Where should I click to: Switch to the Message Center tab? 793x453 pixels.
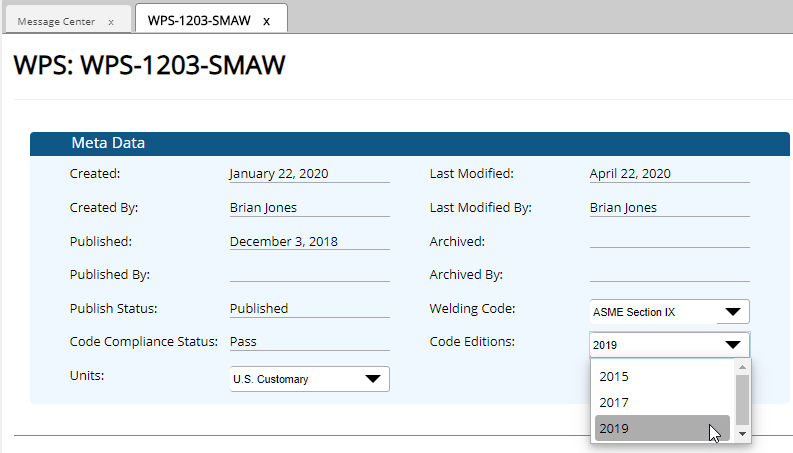tap(57, 21)
